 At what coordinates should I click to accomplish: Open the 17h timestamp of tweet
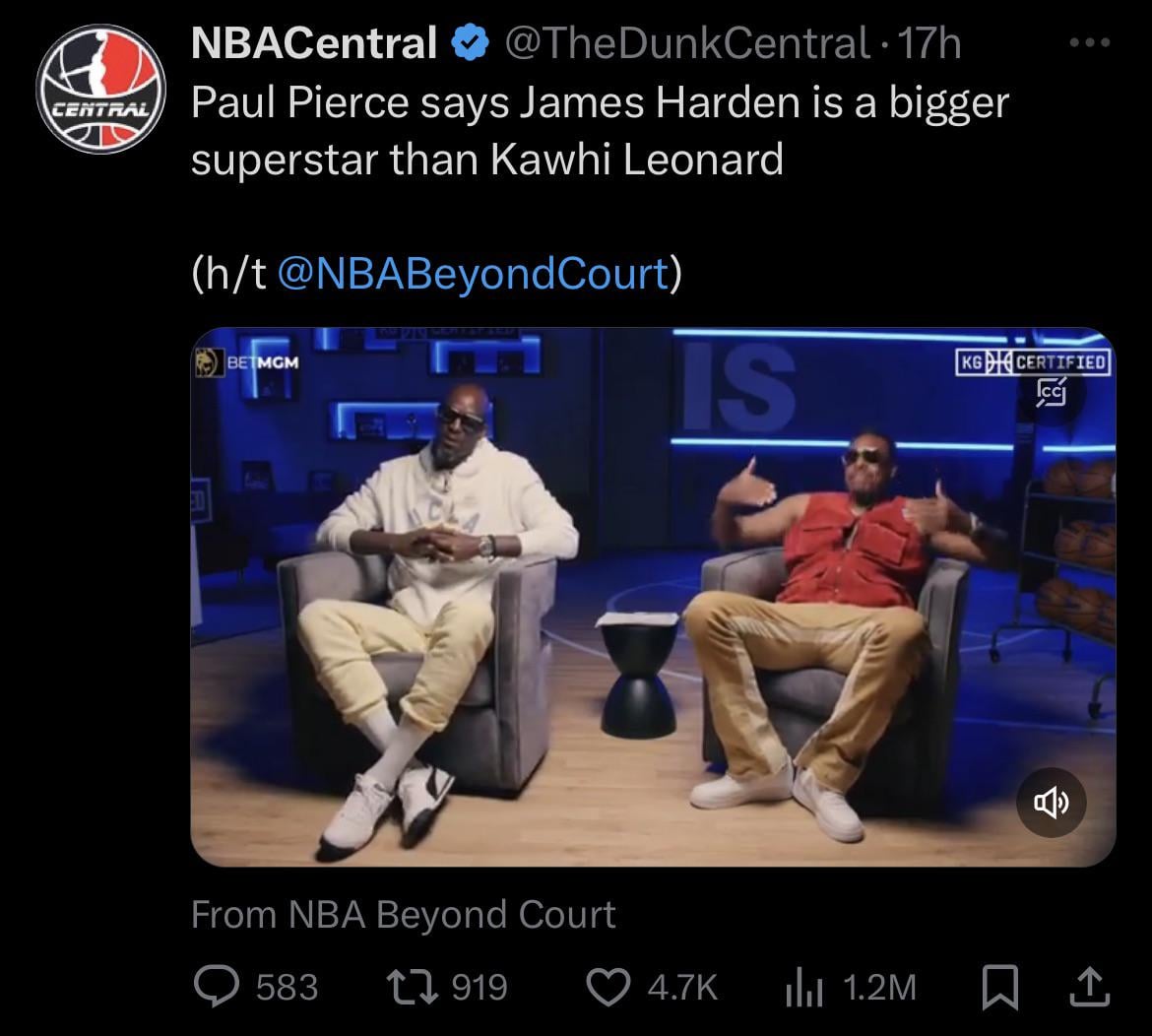929,42
